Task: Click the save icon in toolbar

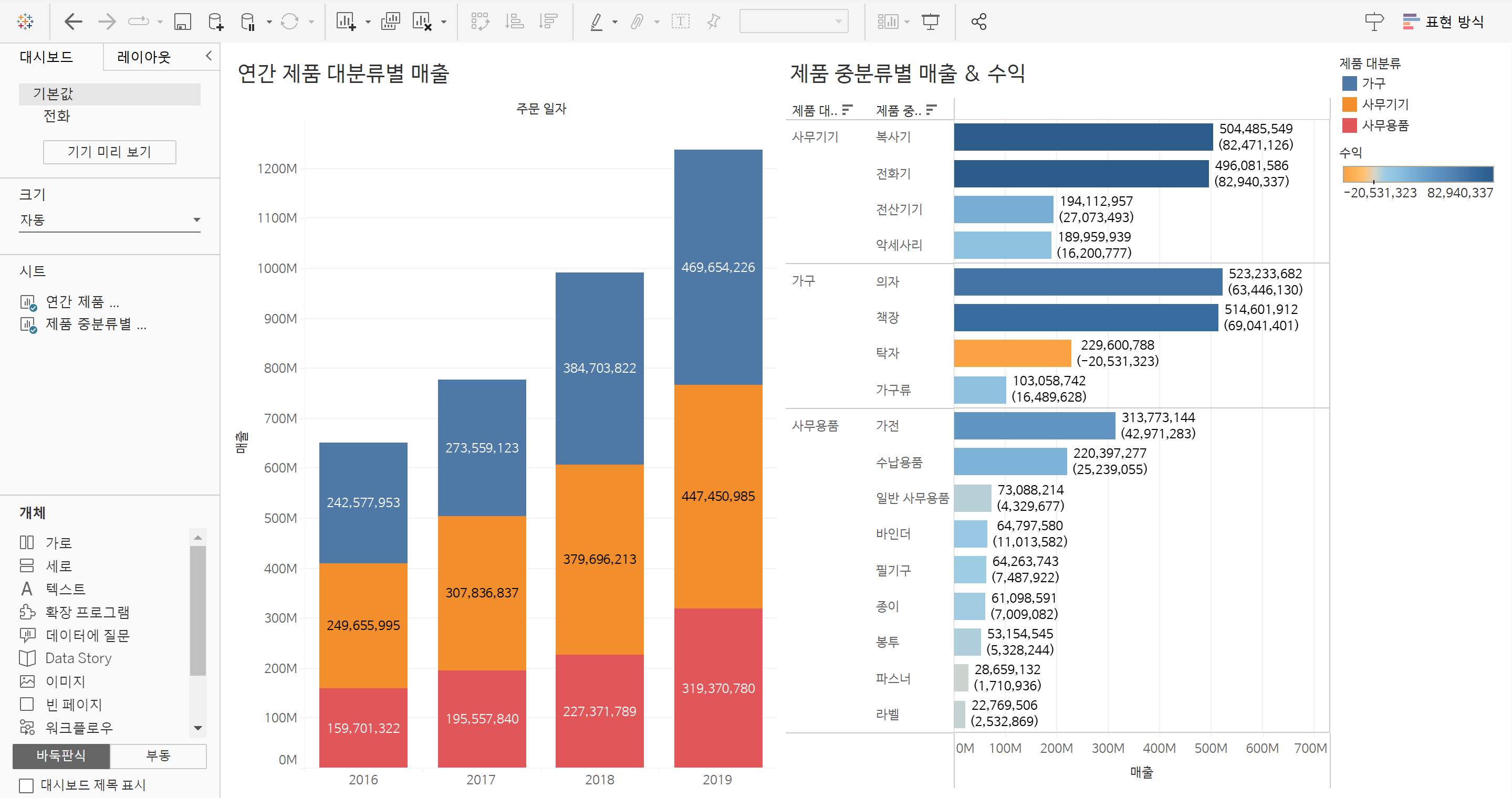Action: [183, 22]
